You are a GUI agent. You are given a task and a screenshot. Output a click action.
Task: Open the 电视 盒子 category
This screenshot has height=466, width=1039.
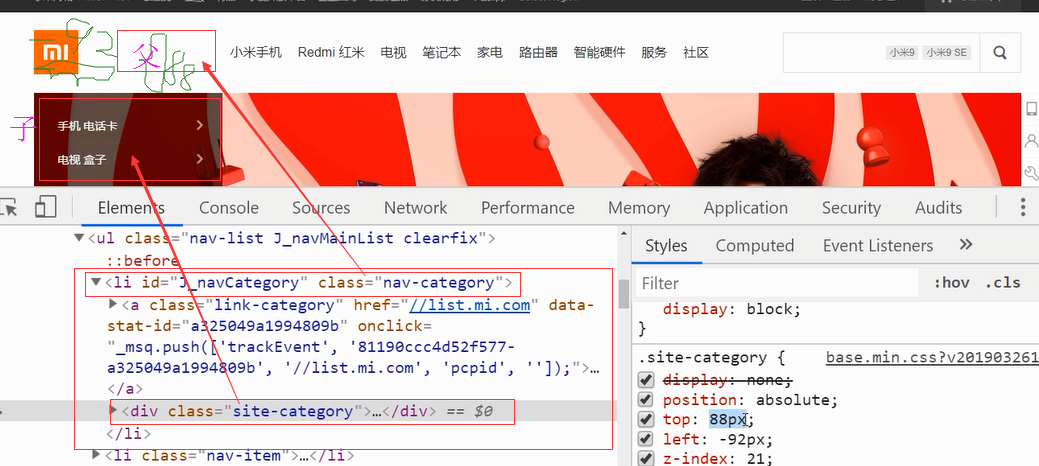coord(82,159)
